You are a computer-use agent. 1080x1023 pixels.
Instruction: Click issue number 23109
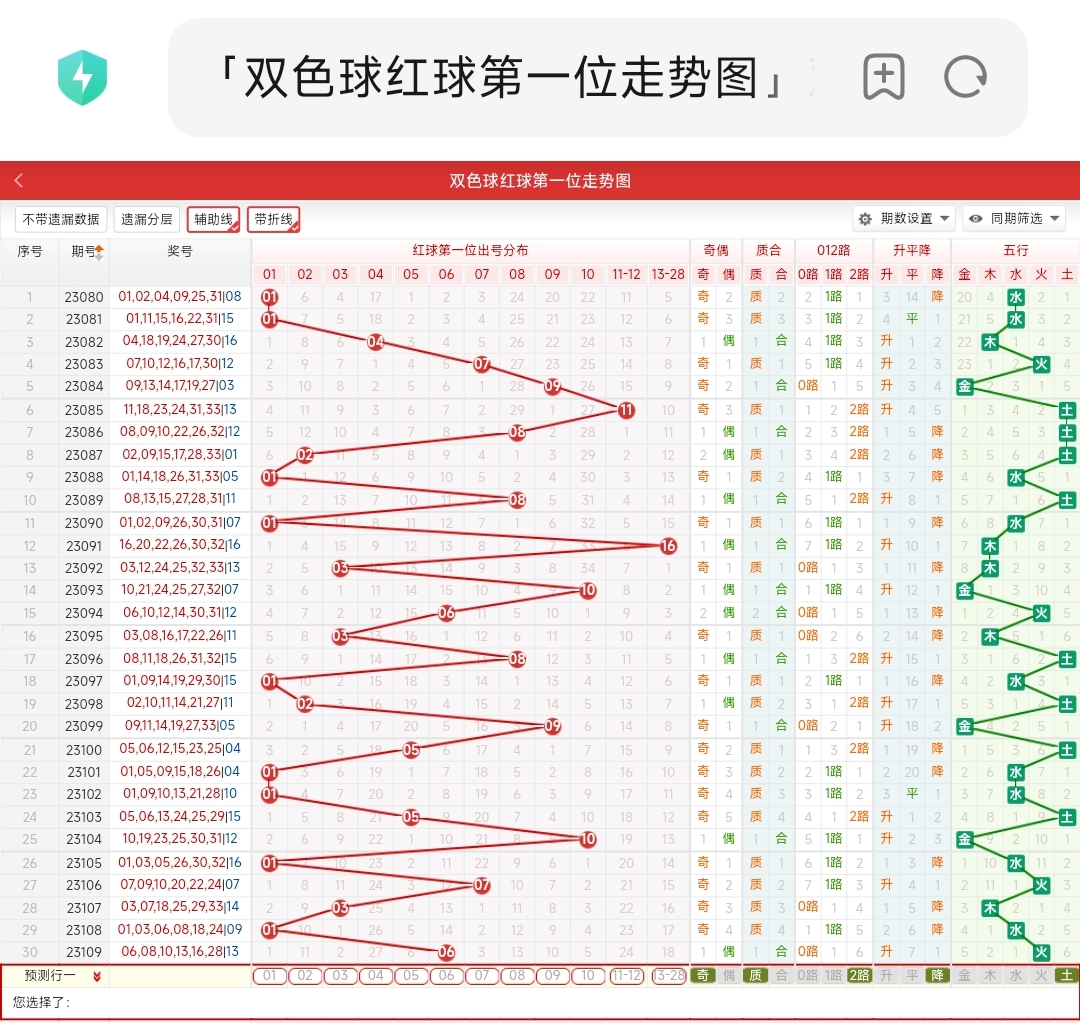[x=84, y=952]
